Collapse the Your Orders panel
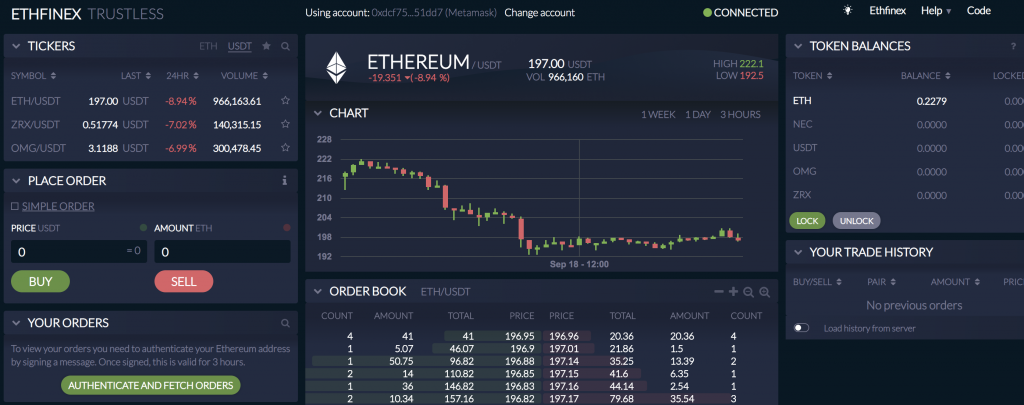 [x=16, y=323]
